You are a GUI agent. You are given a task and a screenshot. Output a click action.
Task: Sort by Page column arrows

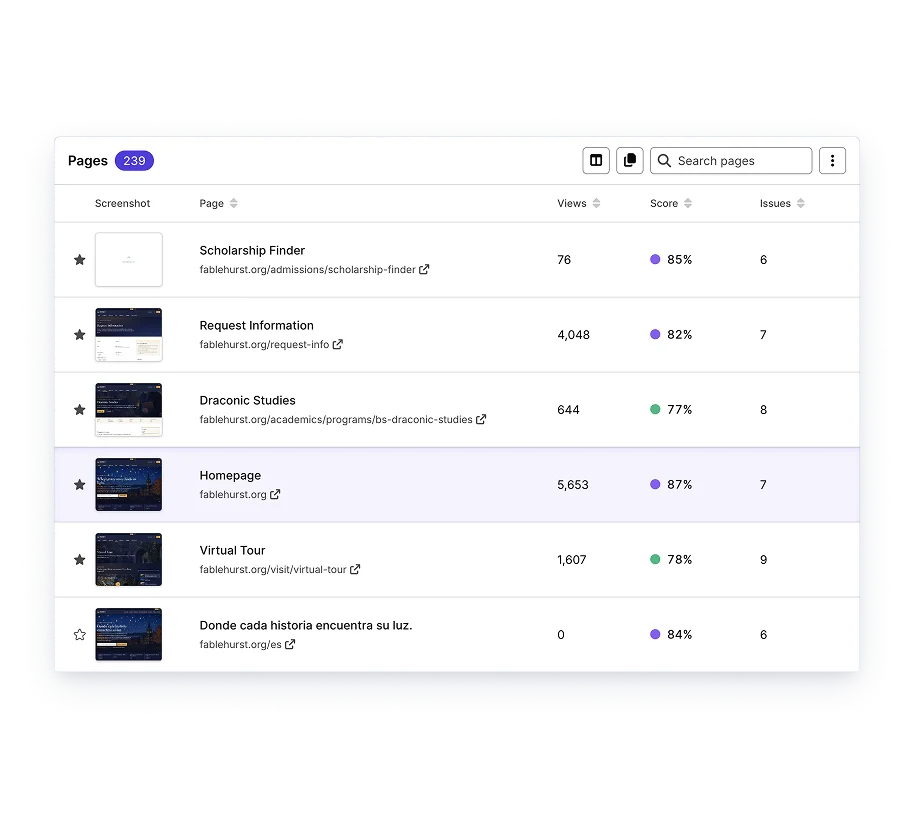pyautogui.click(x=234, y=203)
